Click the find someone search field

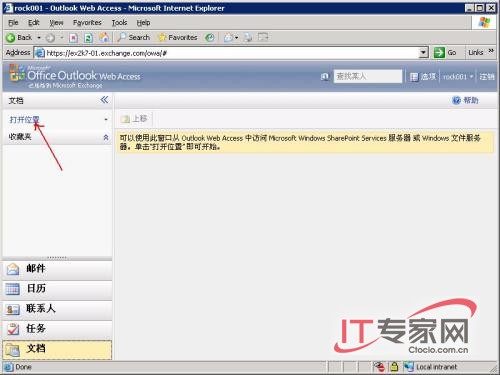pyautogui.click(x=368, y=76)
